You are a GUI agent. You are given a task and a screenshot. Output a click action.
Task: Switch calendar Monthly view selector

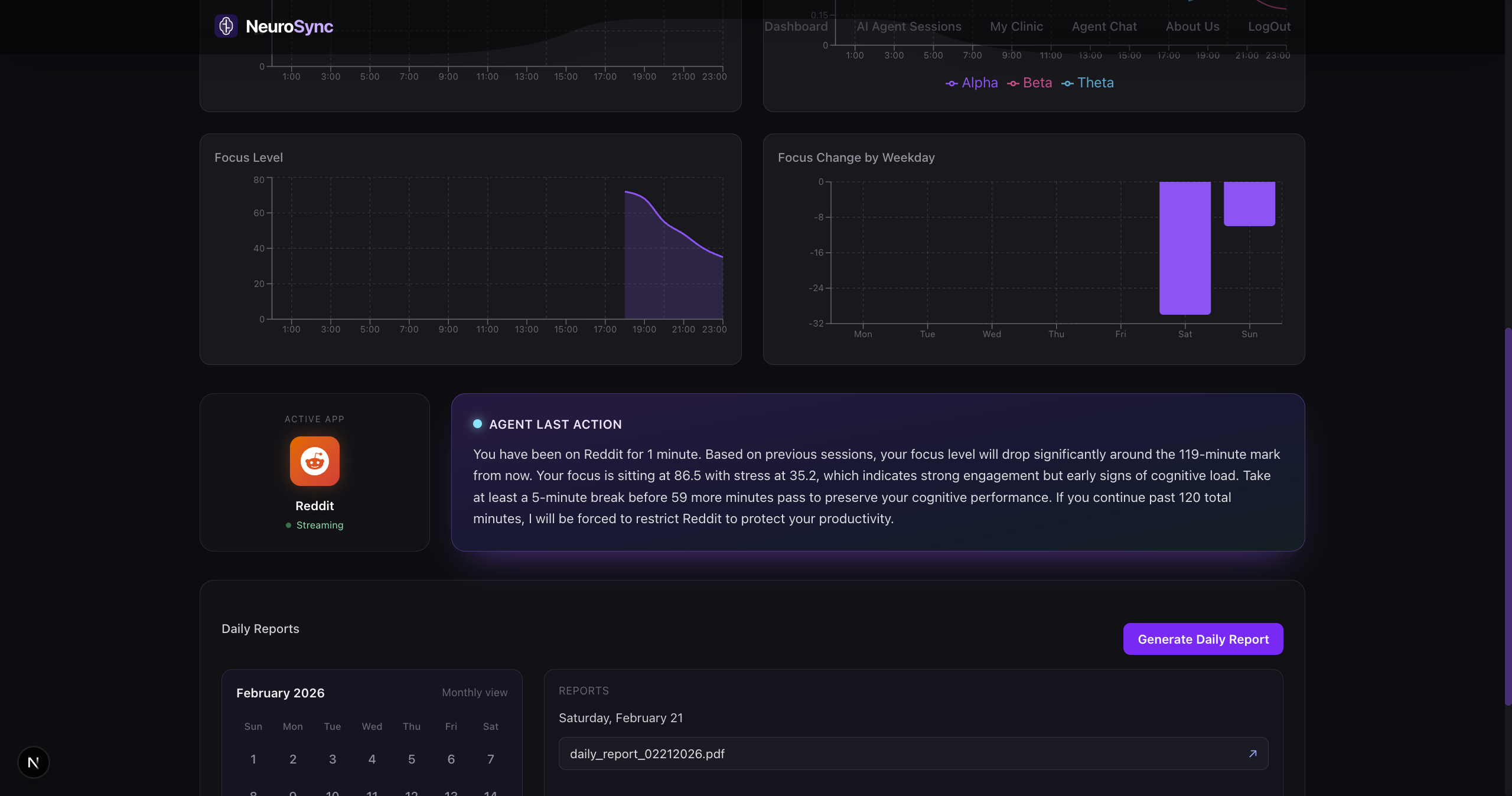(x=474, y=693)
